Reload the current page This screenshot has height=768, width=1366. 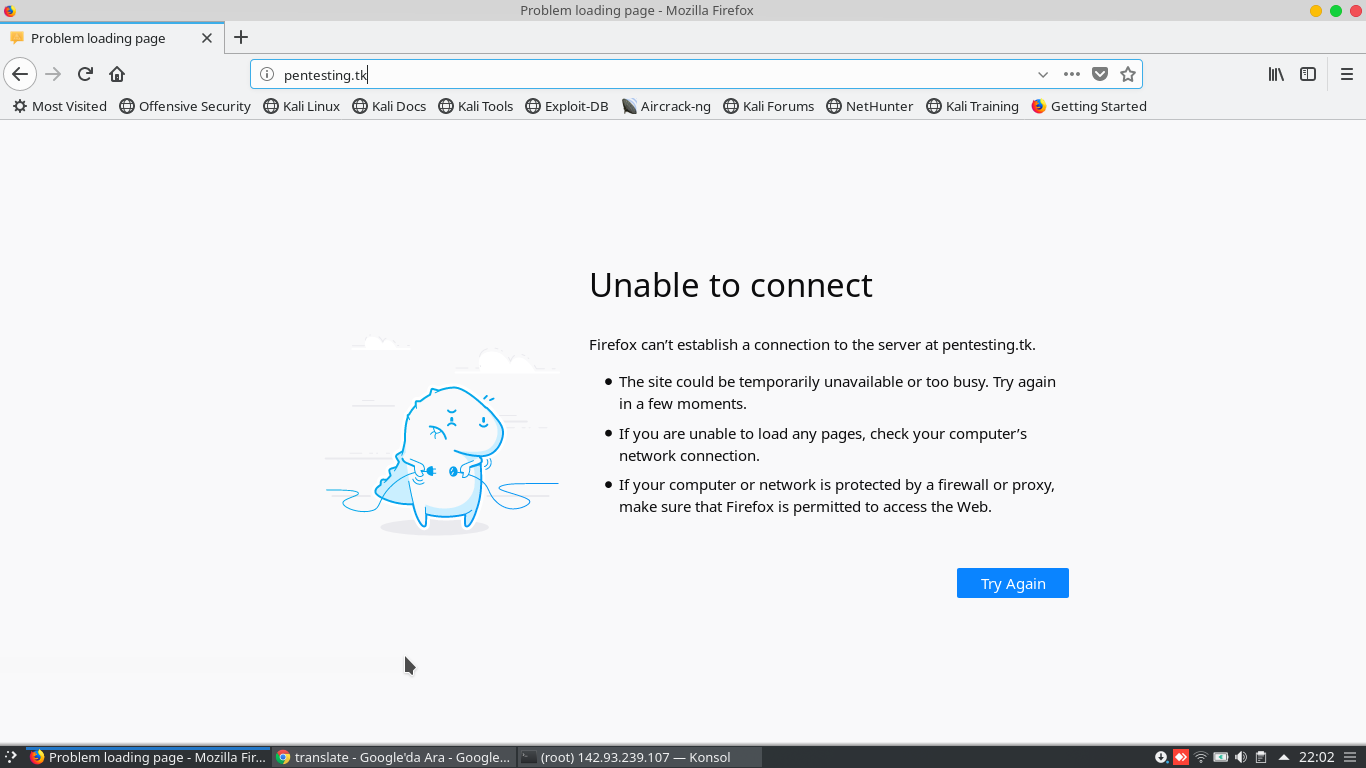[85, 74]
